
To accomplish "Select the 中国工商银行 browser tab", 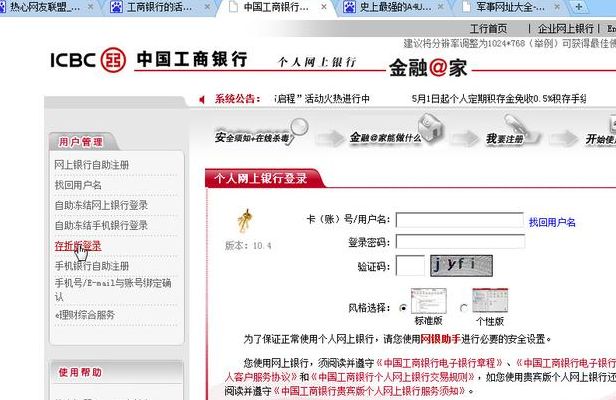I will (x=276, y=7).
